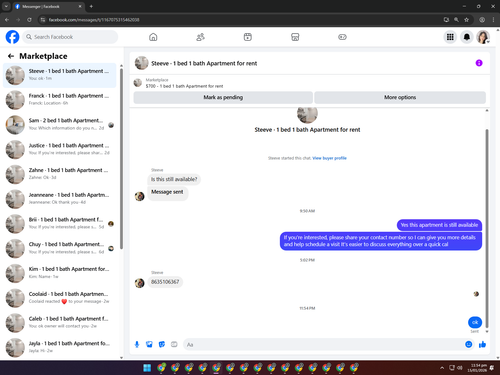500x375 pixels.
Task: Click the 8635106367 phone number message
Action: (x=165, y=282)
